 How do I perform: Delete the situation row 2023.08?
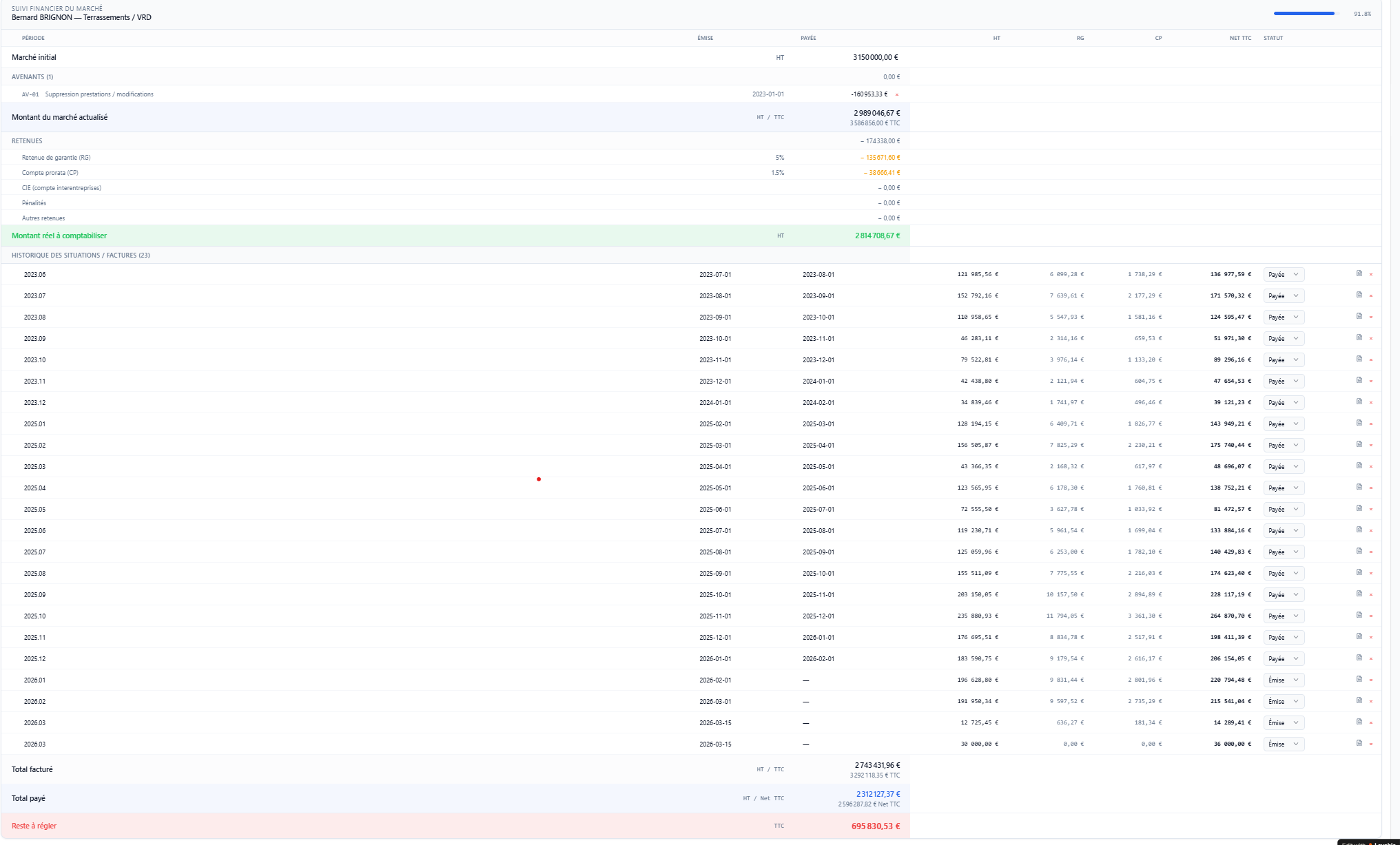[x=1370, y=317]
